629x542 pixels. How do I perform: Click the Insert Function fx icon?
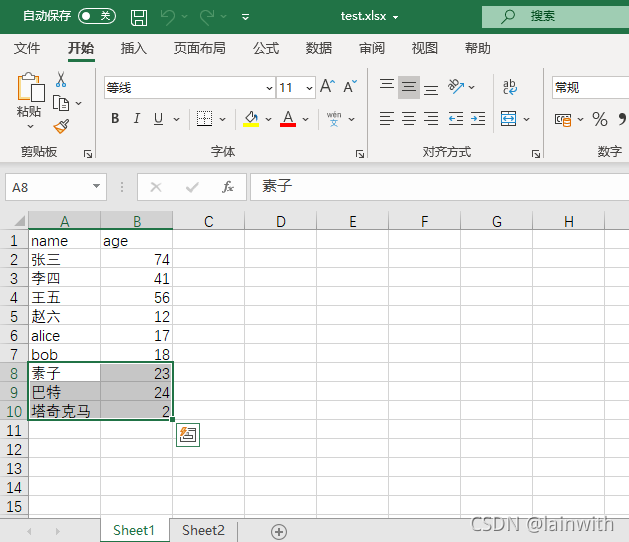click(x=227, y=187)
